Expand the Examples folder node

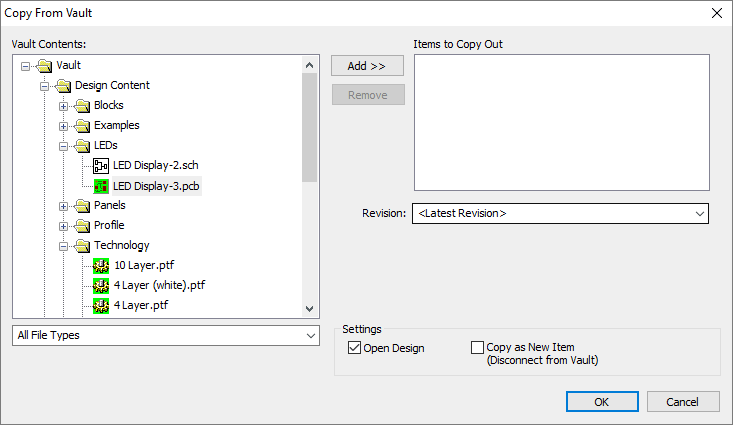[x=64, y=126]
